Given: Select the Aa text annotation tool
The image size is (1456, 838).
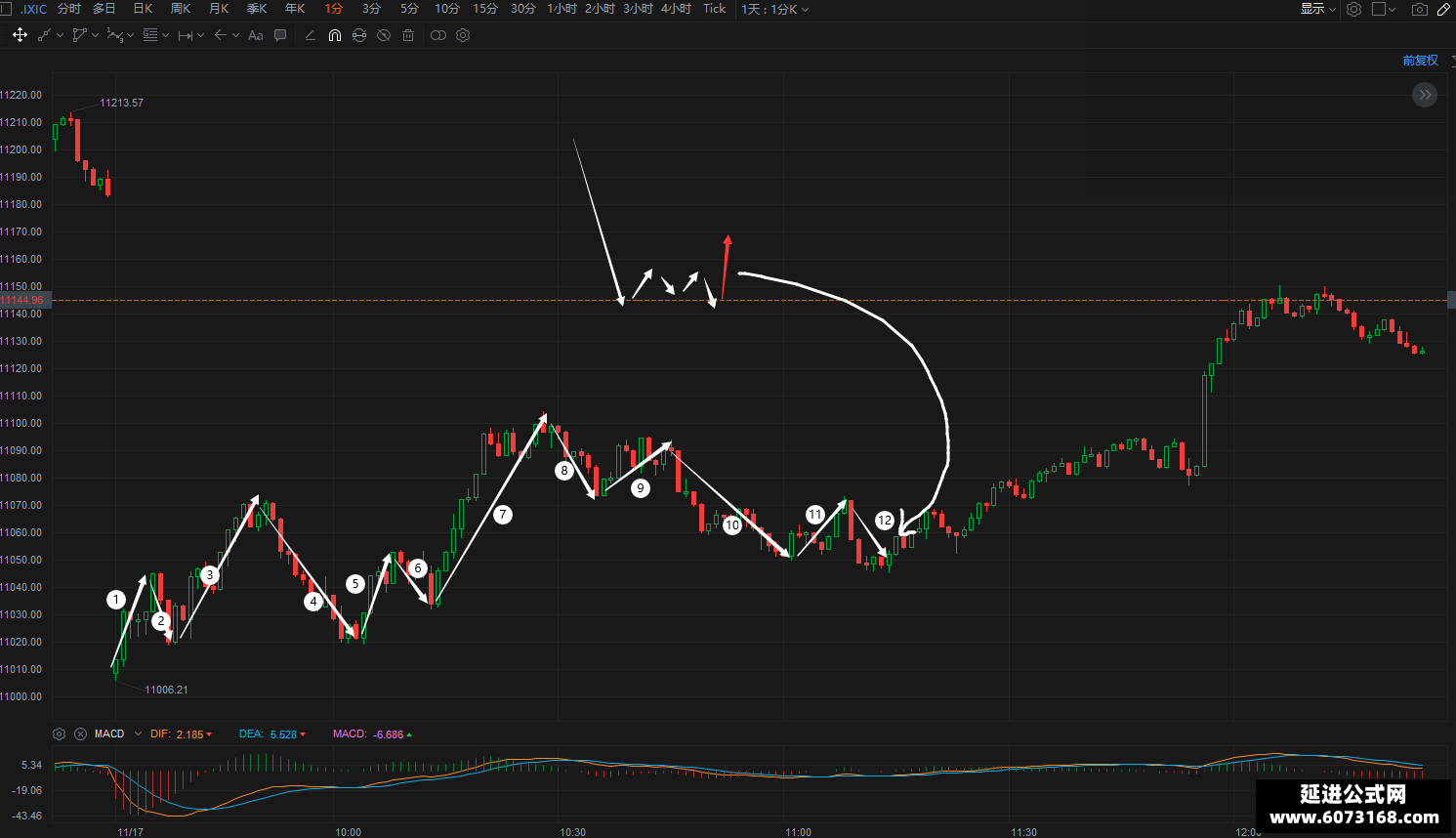Looking at the screenshot, I should (256, 35).
